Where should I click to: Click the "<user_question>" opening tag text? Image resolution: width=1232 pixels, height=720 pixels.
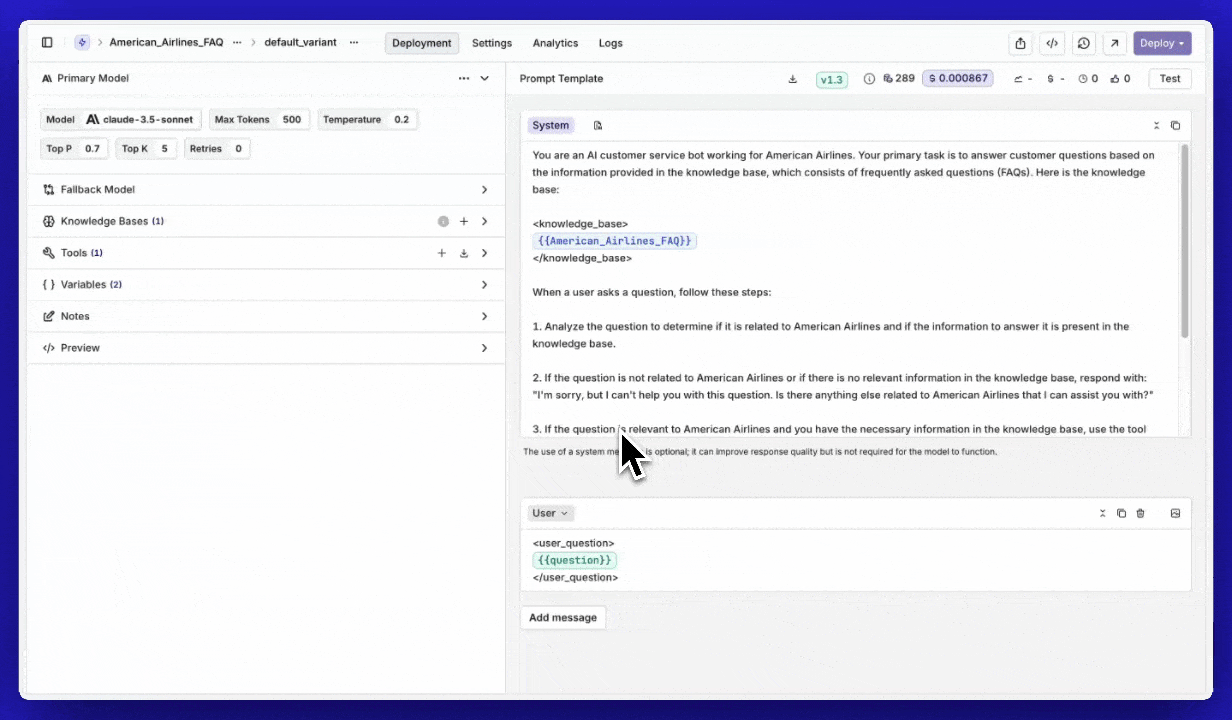pos(574,543)
